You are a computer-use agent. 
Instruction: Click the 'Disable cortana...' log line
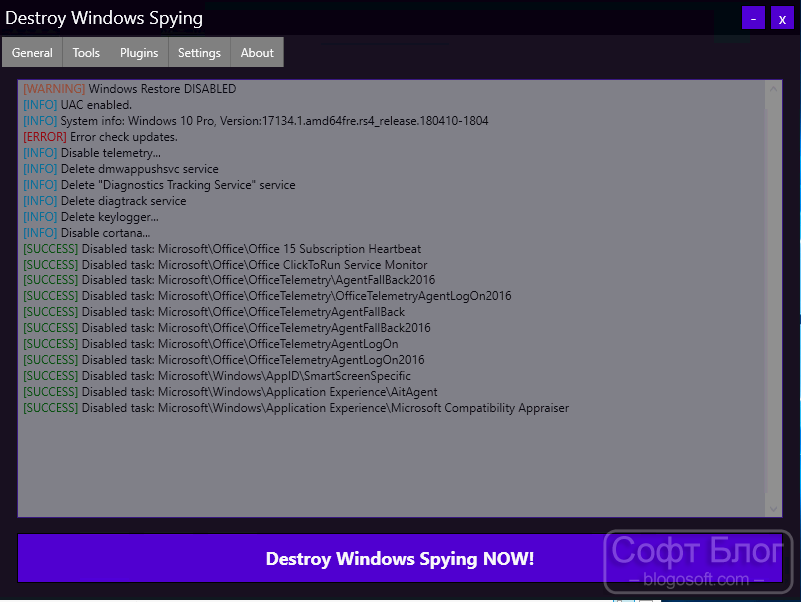(x=87, y=233)
